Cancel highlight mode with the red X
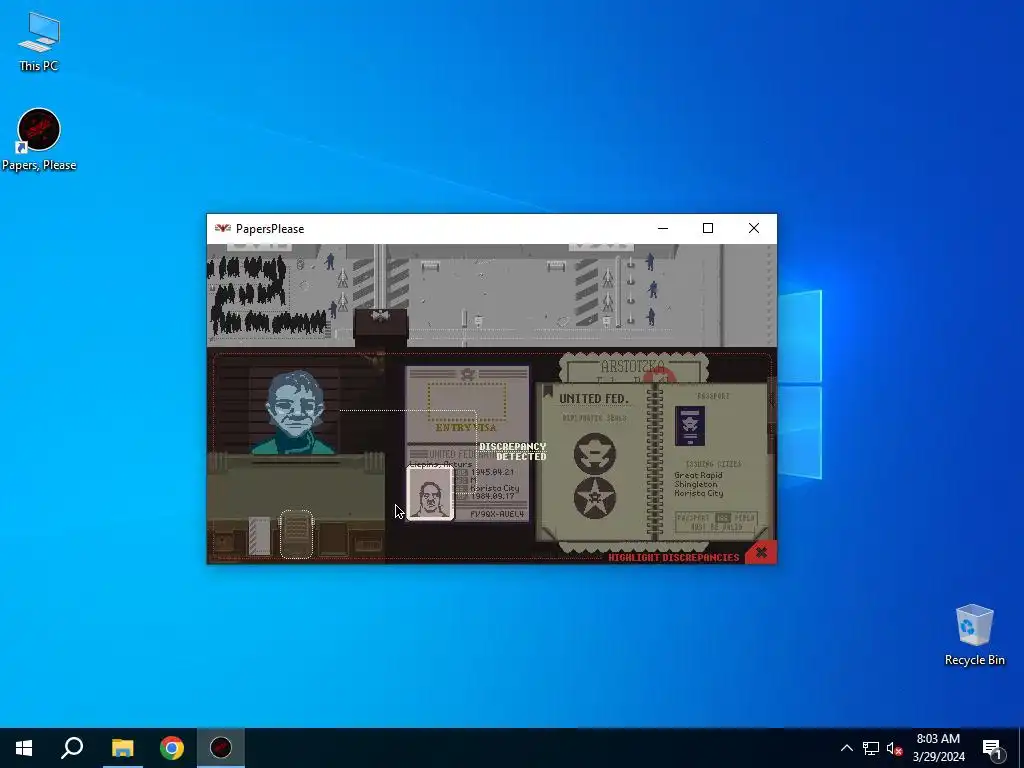Viewport: 1024px width, 768px height. coord(761,553)
